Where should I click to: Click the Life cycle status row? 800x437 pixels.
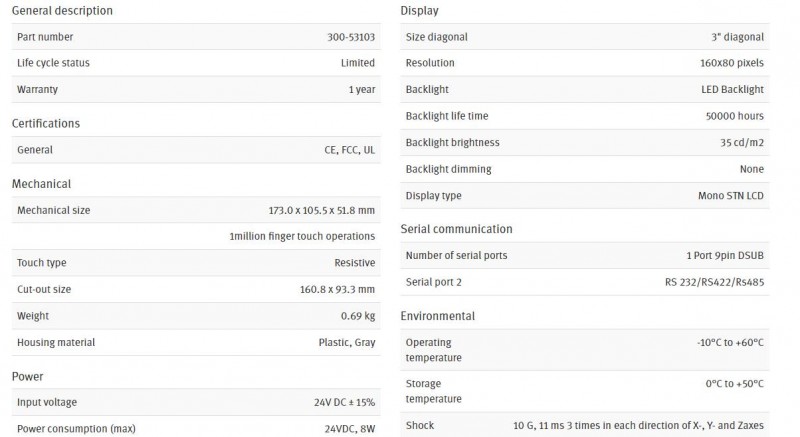coord(196,63)
